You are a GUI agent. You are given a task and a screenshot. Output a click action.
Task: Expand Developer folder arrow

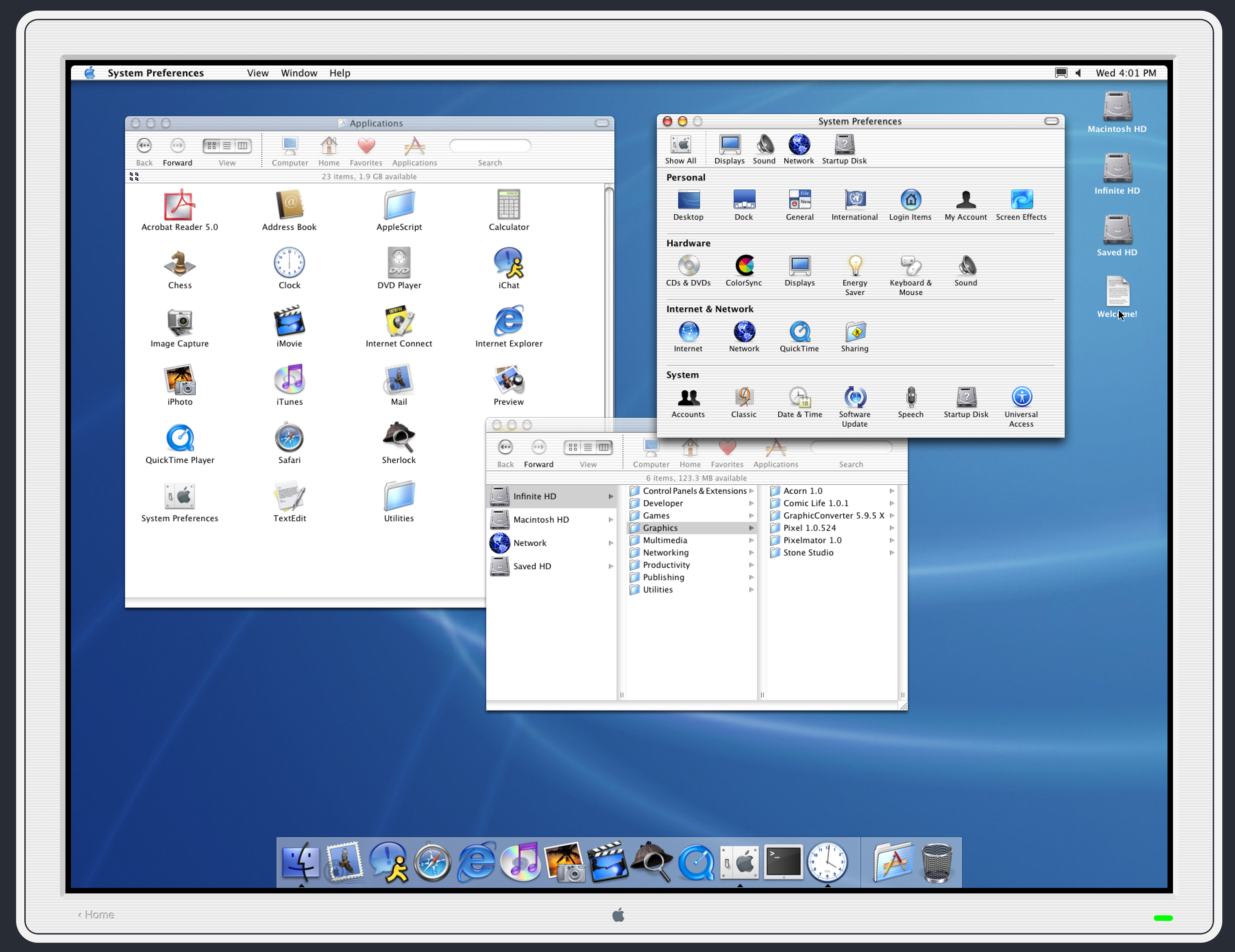751,503
